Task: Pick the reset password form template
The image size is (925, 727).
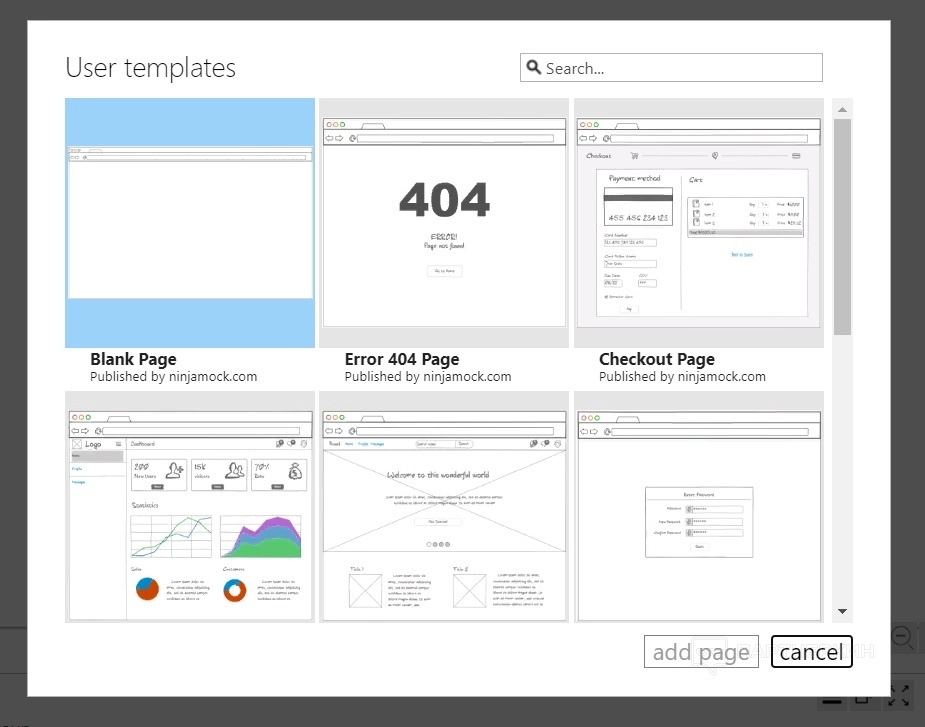Action: coord(698,506)
